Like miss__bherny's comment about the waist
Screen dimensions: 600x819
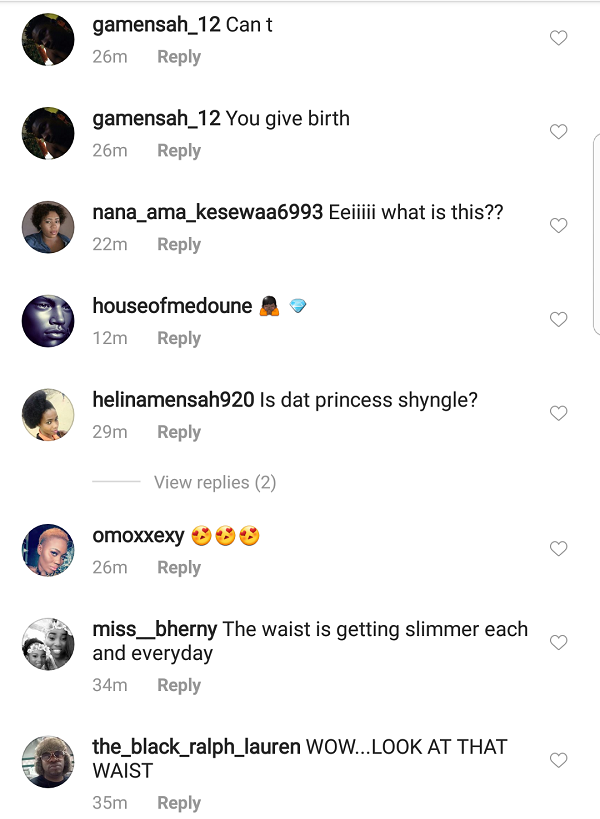tap(558, 642)
